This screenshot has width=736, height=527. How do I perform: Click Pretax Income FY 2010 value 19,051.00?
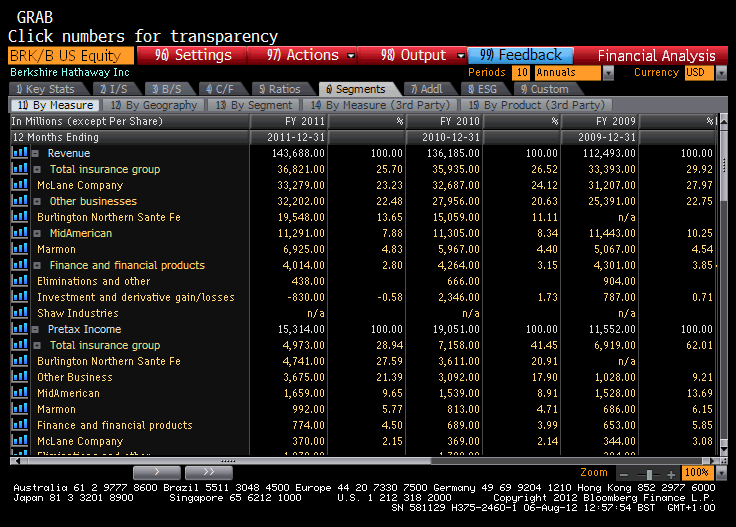point(456,329)
